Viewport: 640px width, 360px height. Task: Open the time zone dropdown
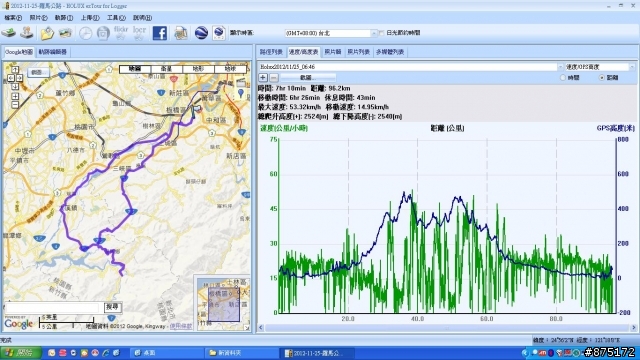[x=373, y=33]
